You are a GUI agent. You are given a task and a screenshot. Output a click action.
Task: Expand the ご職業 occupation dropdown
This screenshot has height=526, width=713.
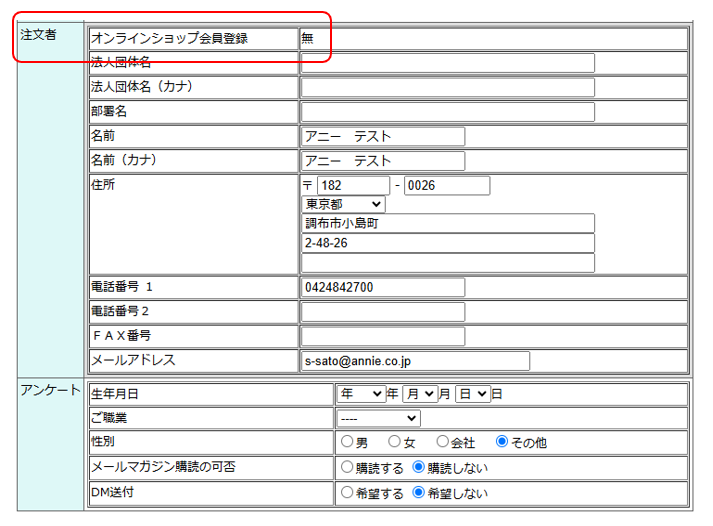(378, 418)
